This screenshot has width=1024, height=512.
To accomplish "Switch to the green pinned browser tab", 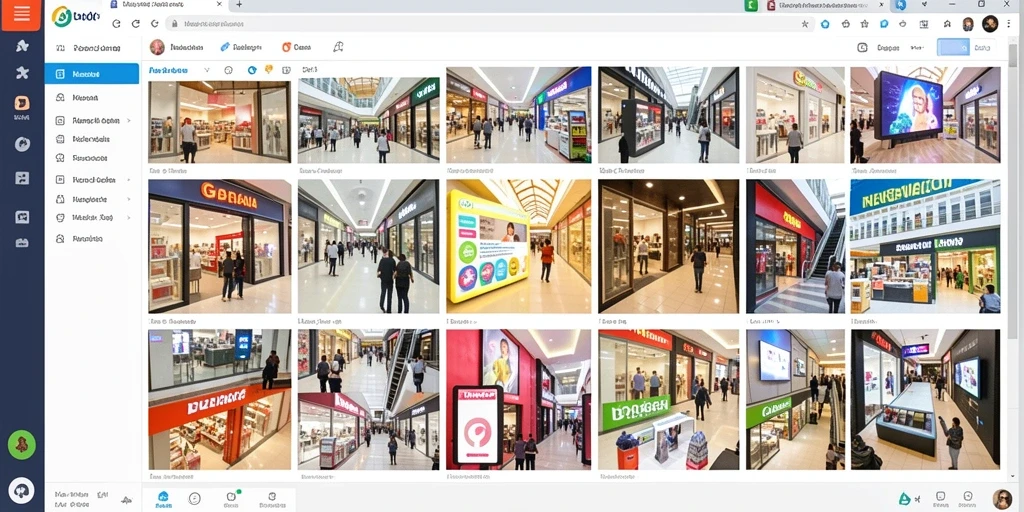I will [752, 5].
